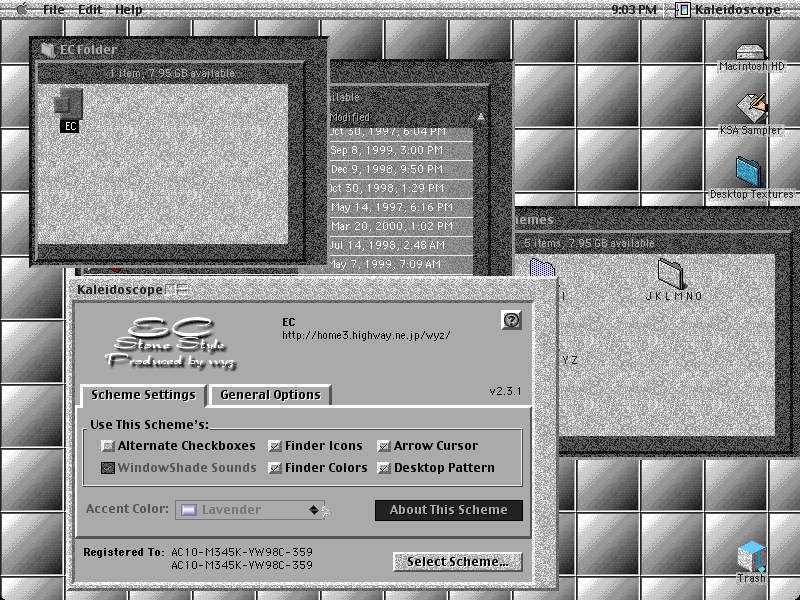The height and width of the screenshot is (600, 800).
Task: Open the File menu
Action: [54, 10]
